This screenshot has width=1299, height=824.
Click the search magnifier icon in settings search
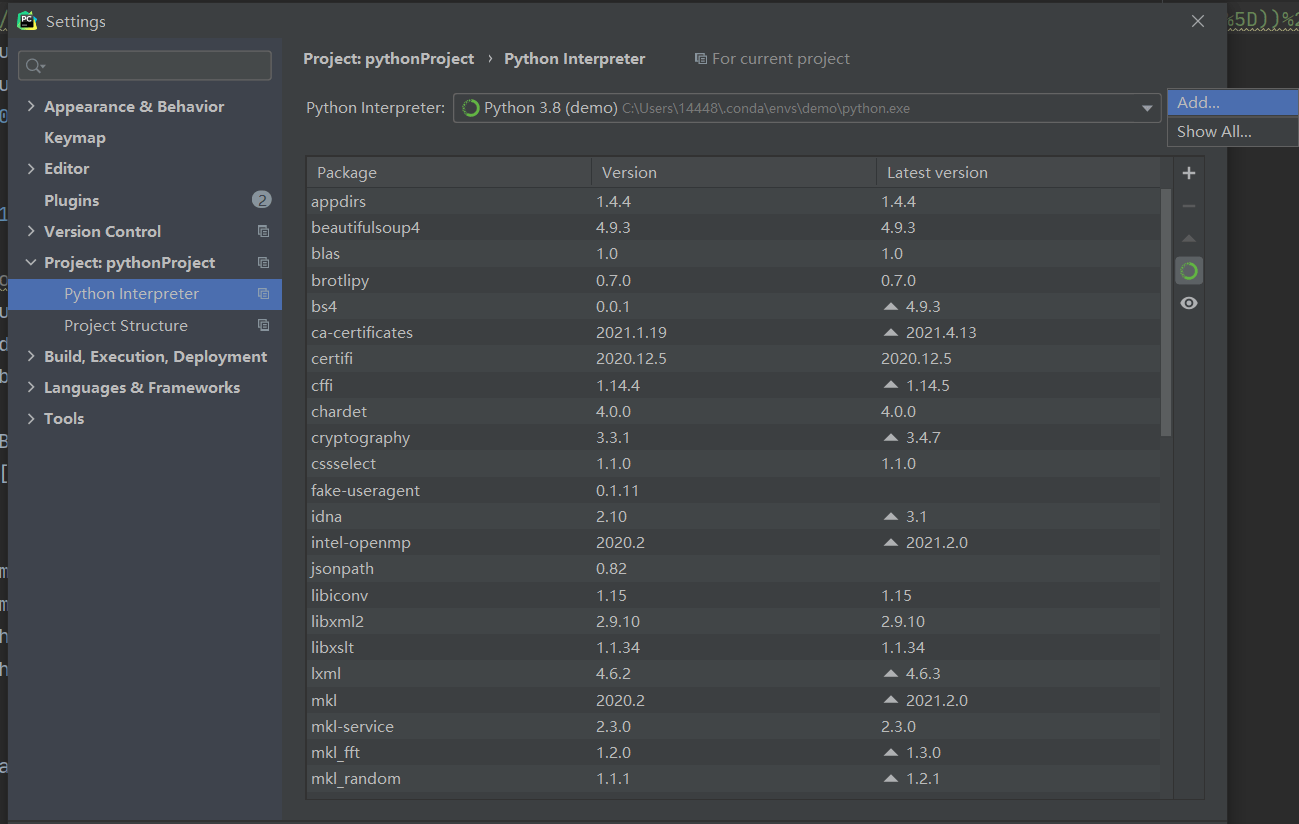pos(36,66)
